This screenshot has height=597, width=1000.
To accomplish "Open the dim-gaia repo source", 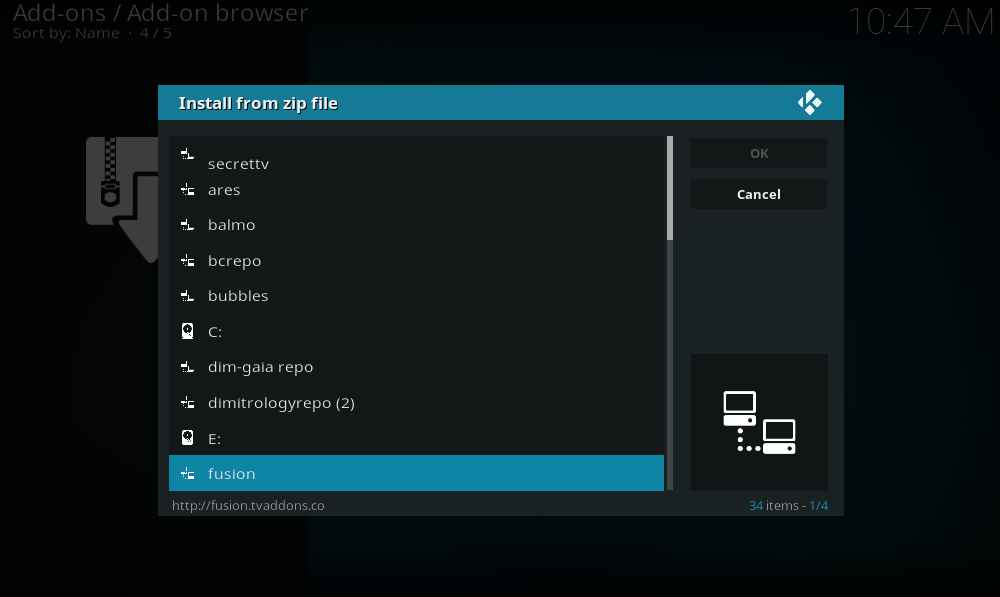I will 416,367.
